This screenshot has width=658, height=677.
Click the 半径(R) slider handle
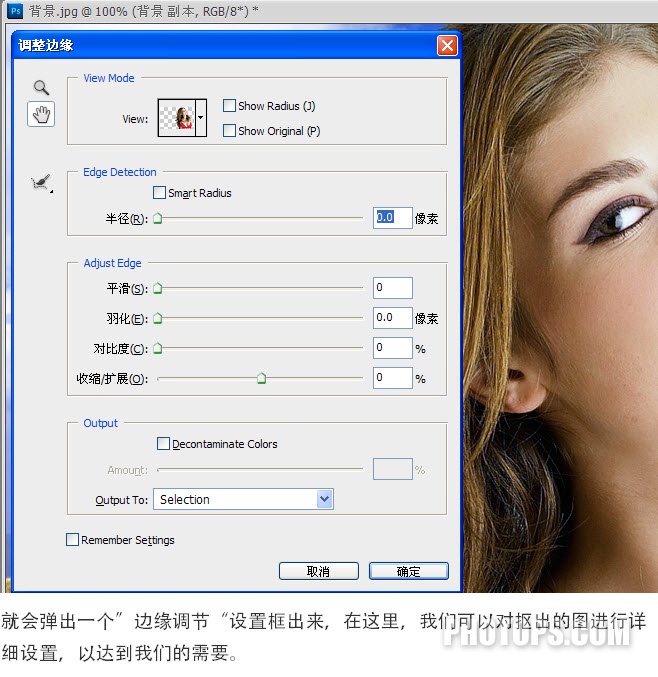coord(158,218)
